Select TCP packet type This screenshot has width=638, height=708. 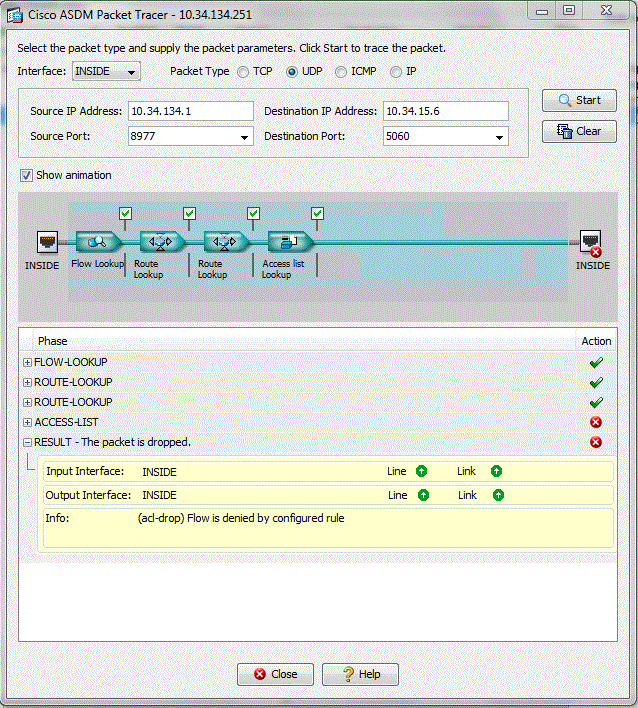(x=243, y=72)
